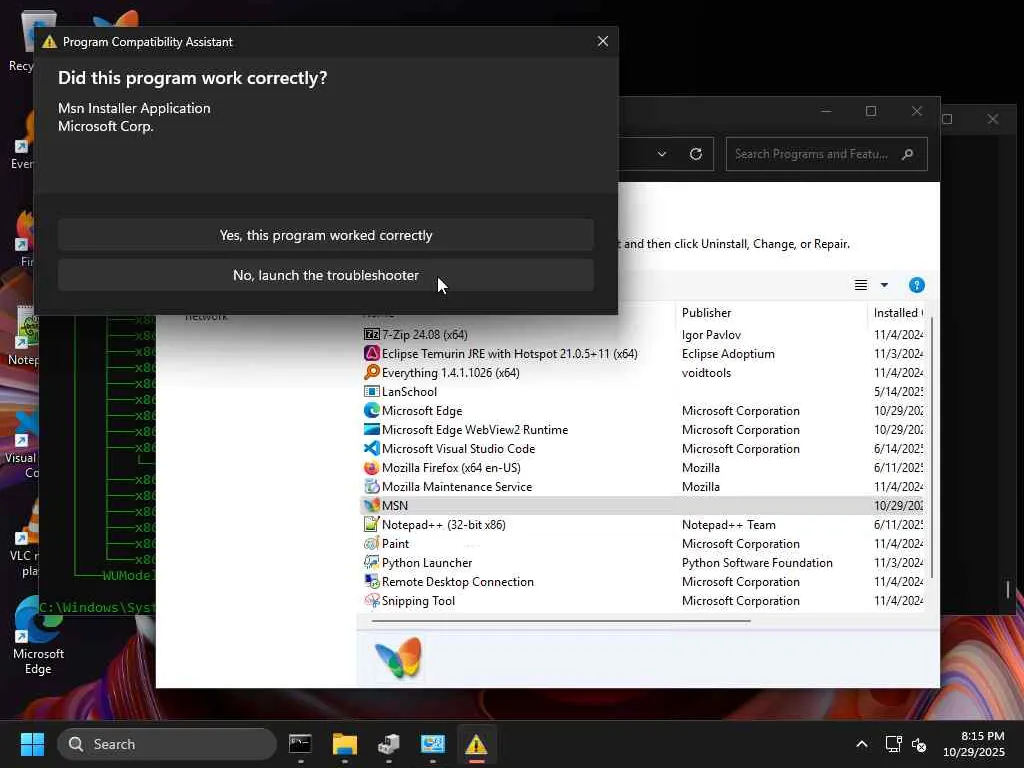Viewport: 1024px width, 768px height.
Task: Click the 'Igor Pavlov' publisher cell
Action: tap(711, 334)
